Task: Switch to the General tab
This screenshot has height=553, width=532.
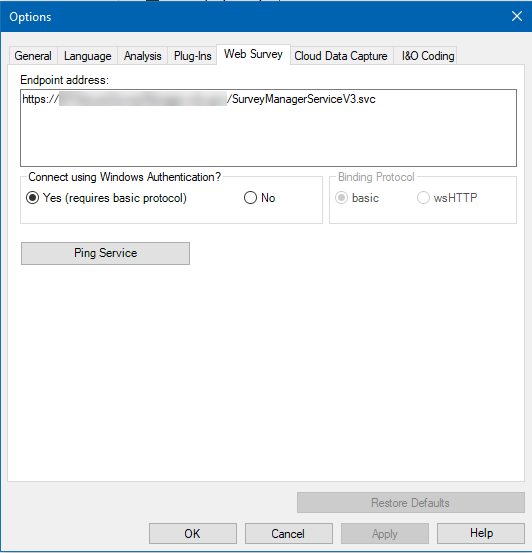Action: point(33,56)
